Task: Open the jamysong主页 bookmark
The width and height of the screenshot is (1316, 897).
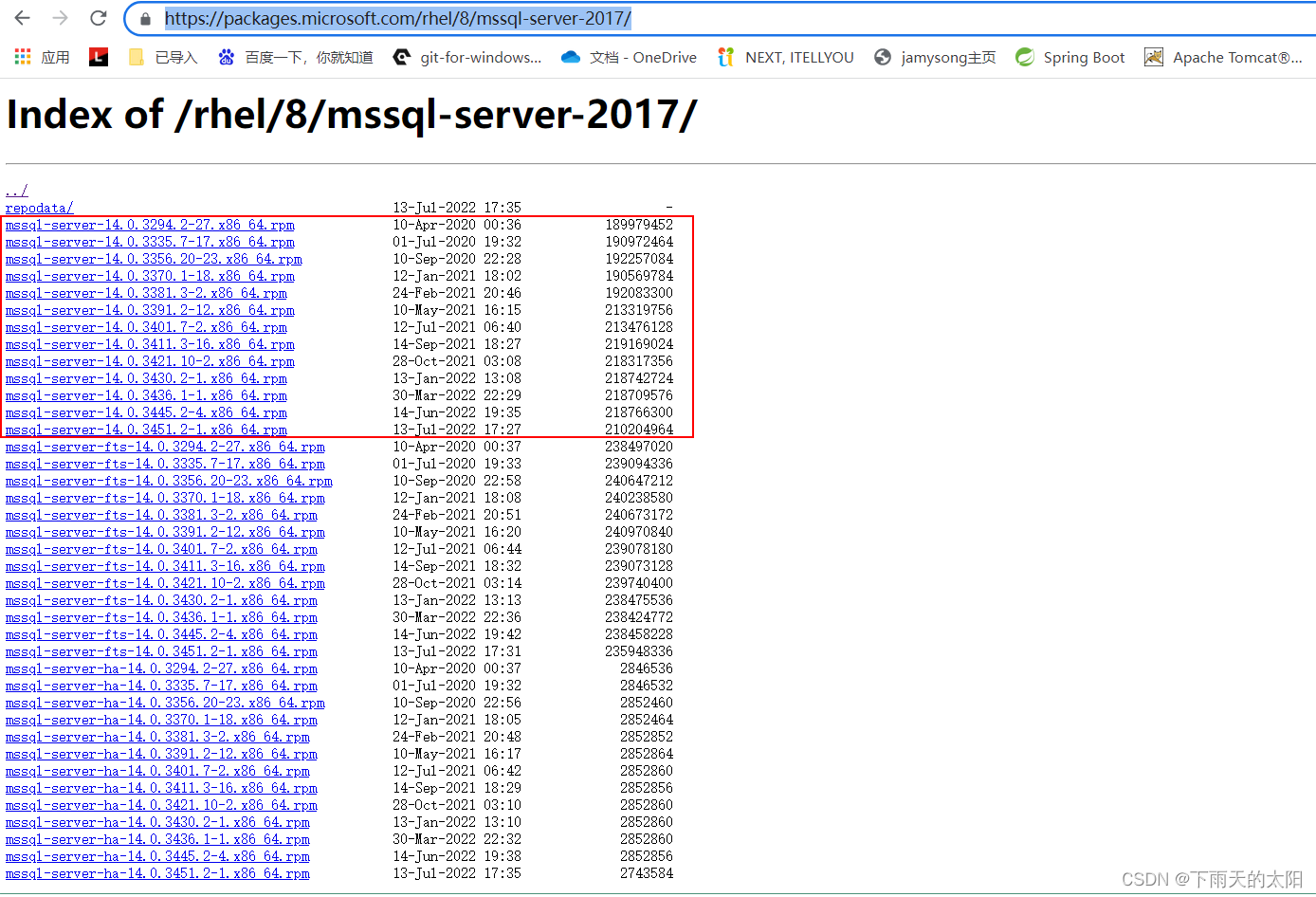Action: point(935,58)
